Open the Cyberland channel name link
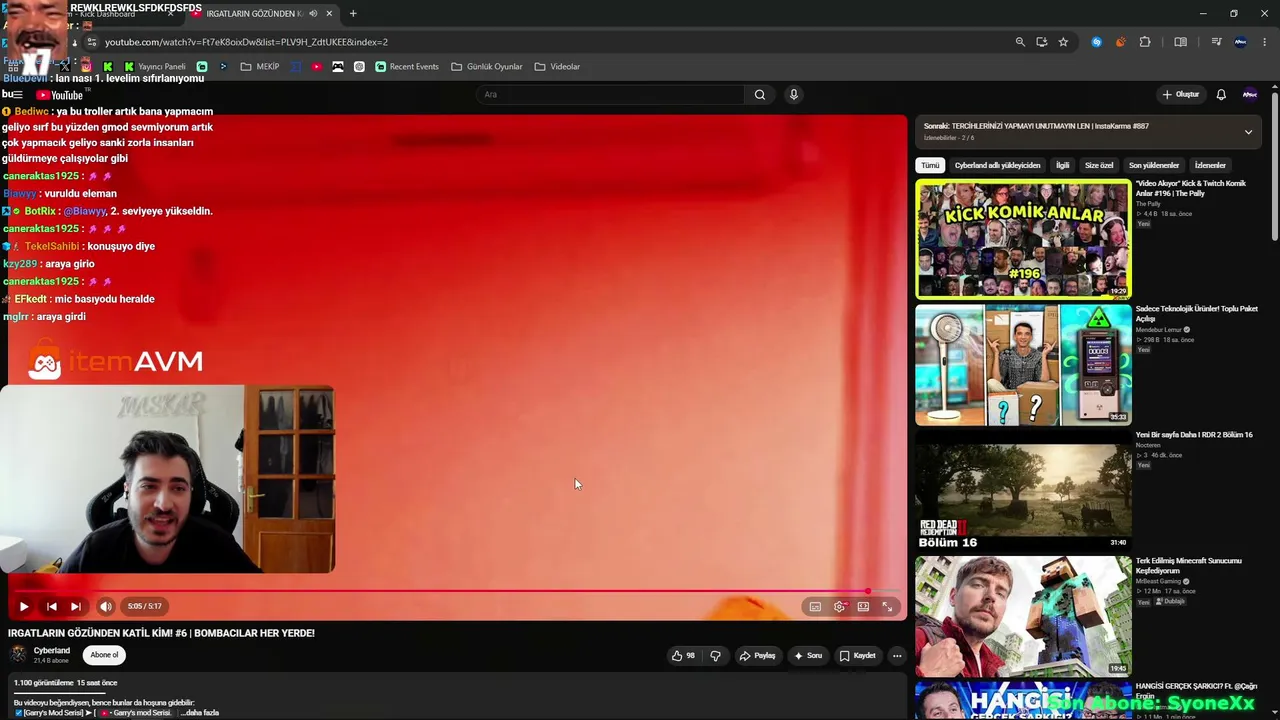 (52, 651)
